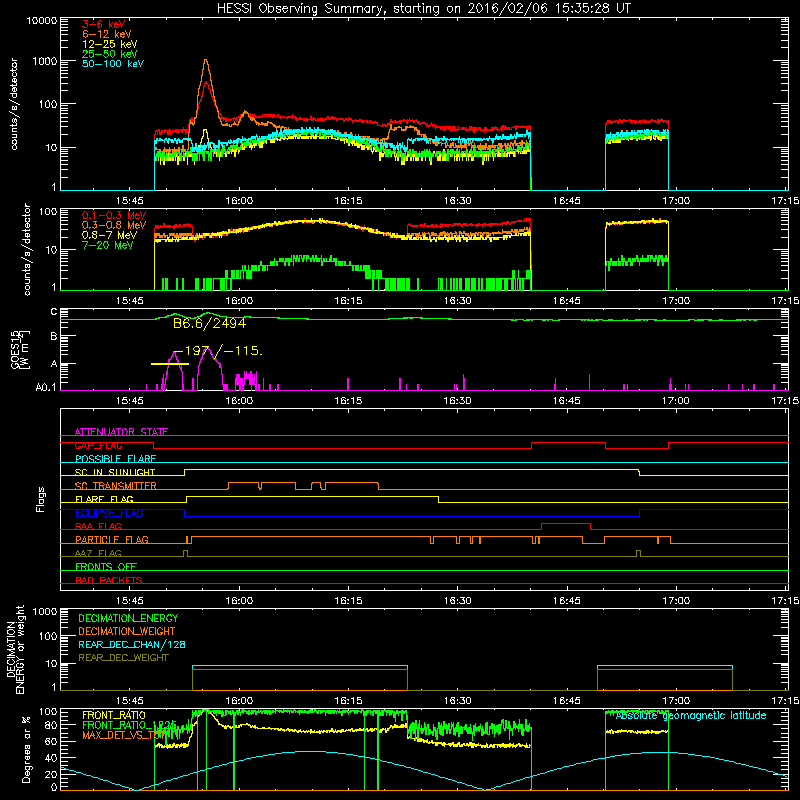Click the cyan geomagnetic latitude curve peak near 16:10
Image resolution: width=800 pixels, height=800 pixels.
tap(311, 751)
